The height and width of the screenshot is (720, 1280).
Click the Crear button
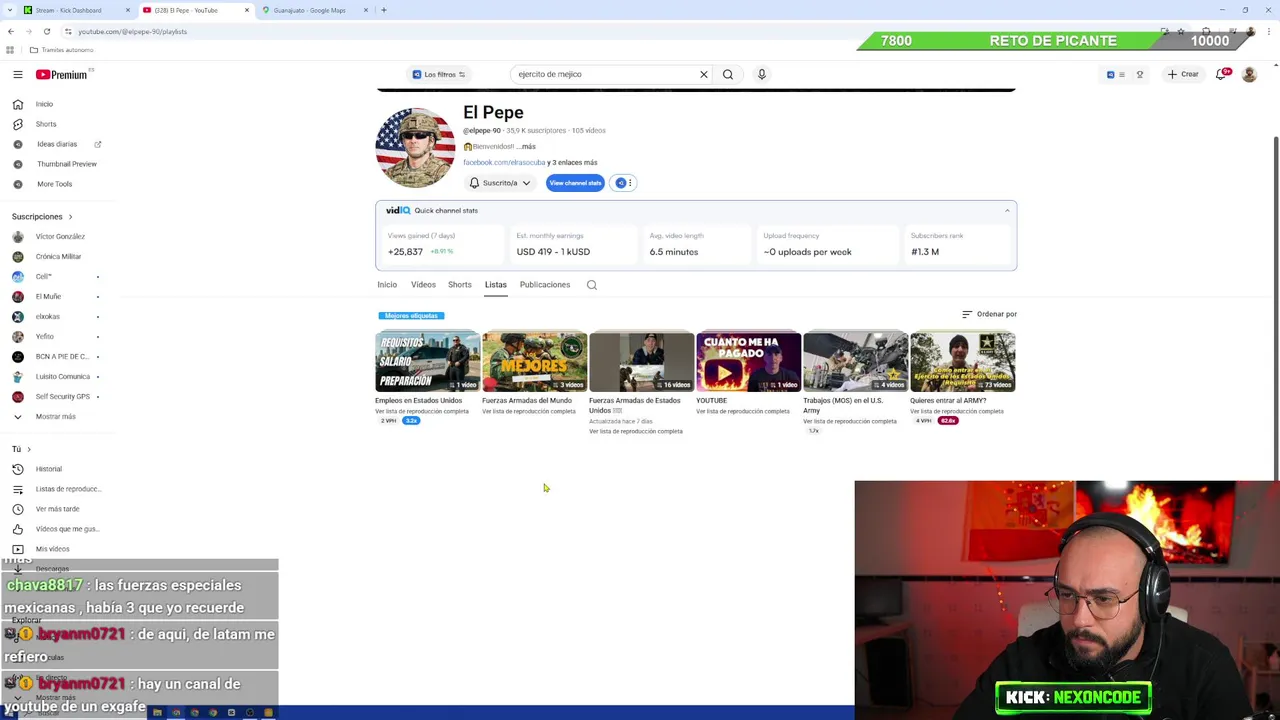coord(1183,74)
